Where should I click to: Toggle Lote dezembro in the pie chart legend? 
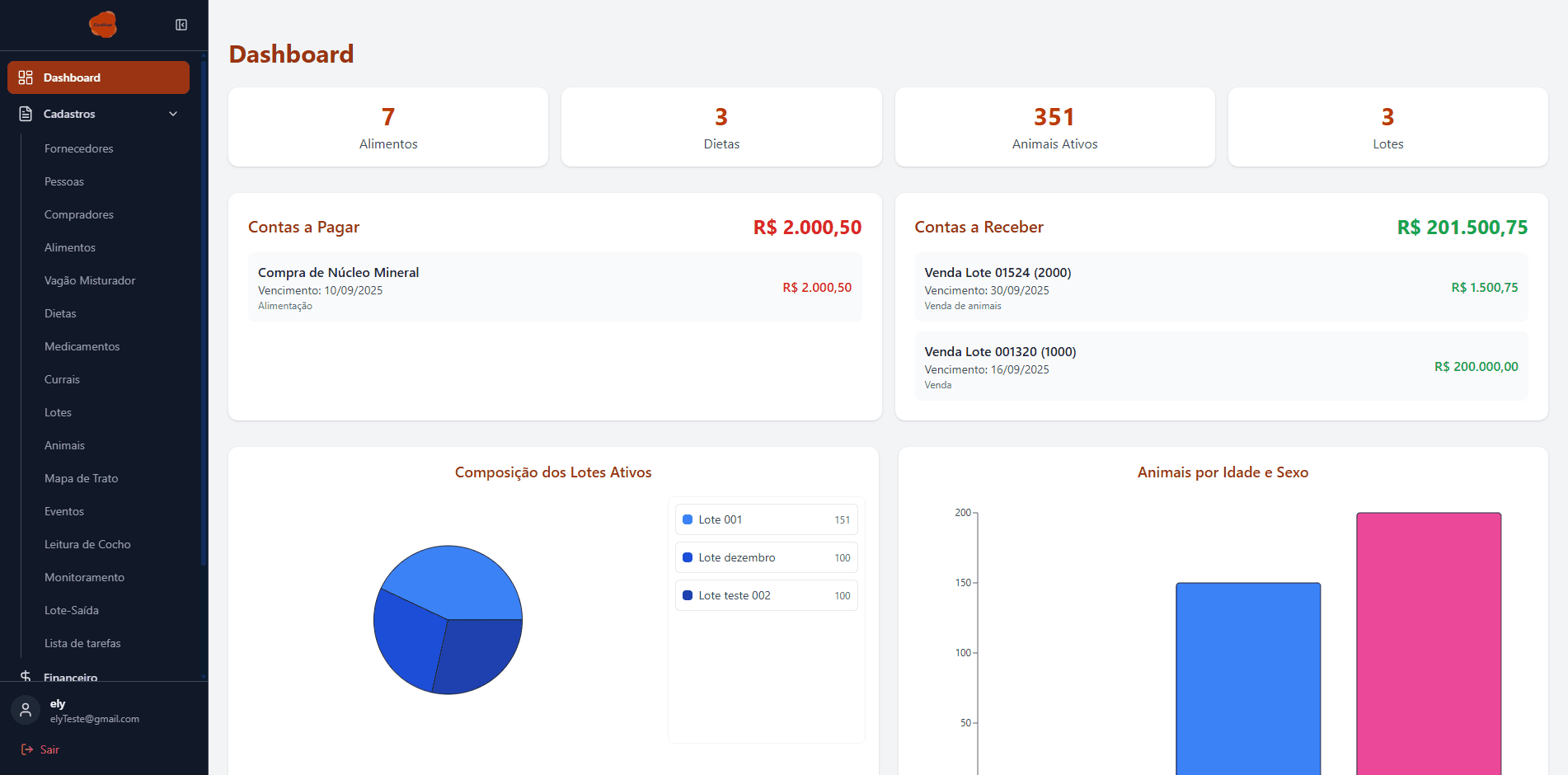766,557
